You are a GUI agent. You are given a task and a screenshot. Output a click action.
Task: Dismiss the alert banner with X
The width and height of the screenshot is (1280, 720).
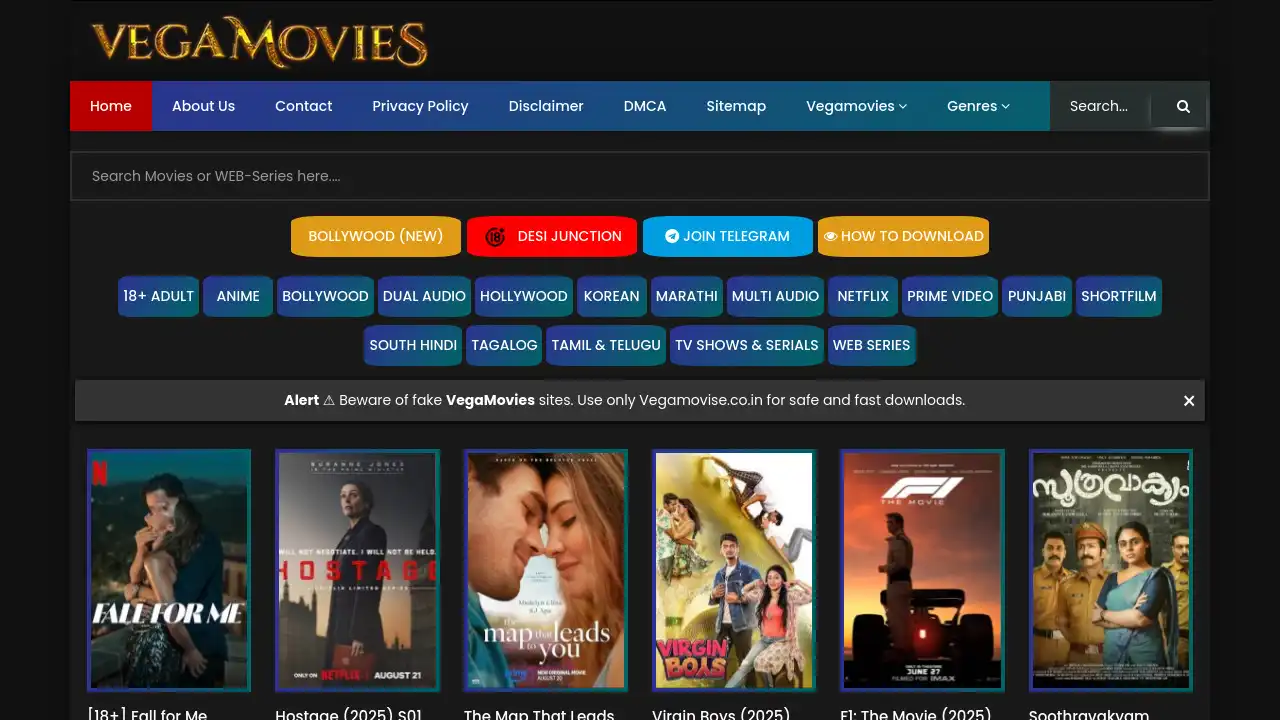click(x=1189, y=401)
